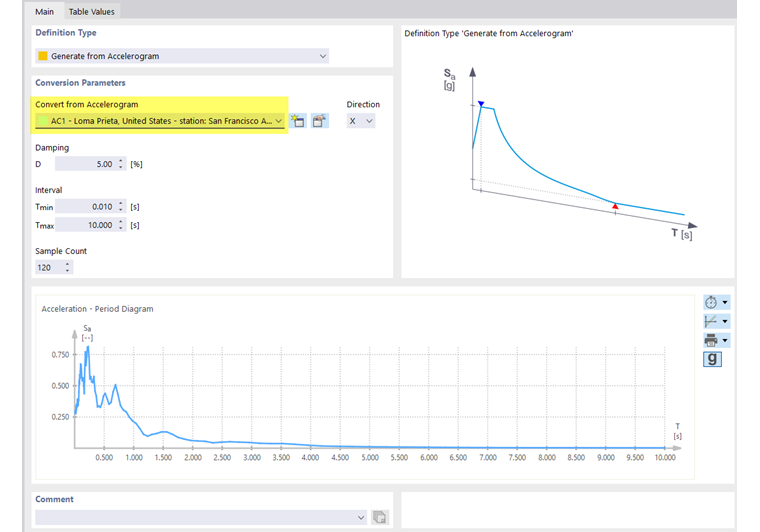The width and height of the screenshot is (760, 532).
Task: Click the printer icon for the diagram
Action: 711,340
